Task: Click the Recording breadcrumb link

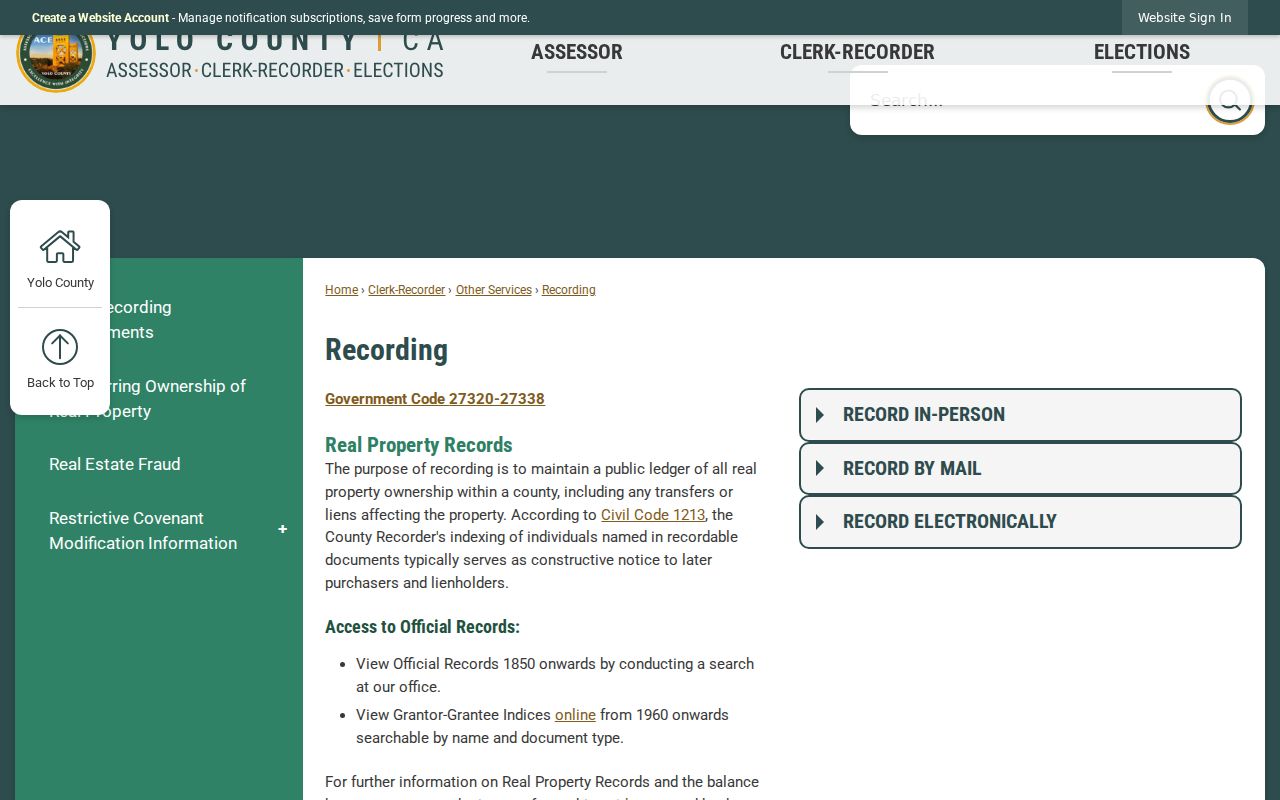Action: 569,290
